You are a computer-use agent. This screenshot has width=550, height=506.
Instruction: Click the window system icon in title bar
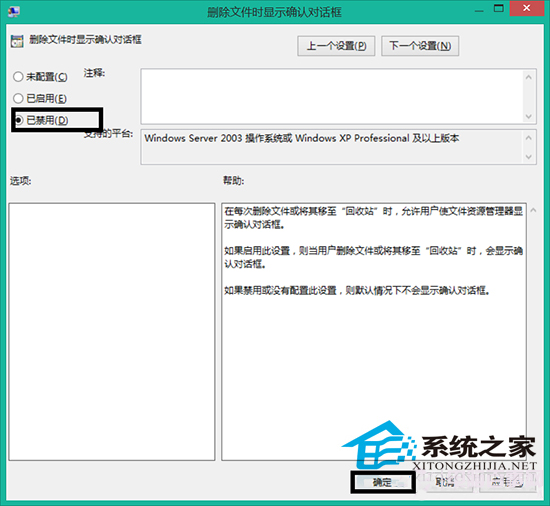point(14,11)
